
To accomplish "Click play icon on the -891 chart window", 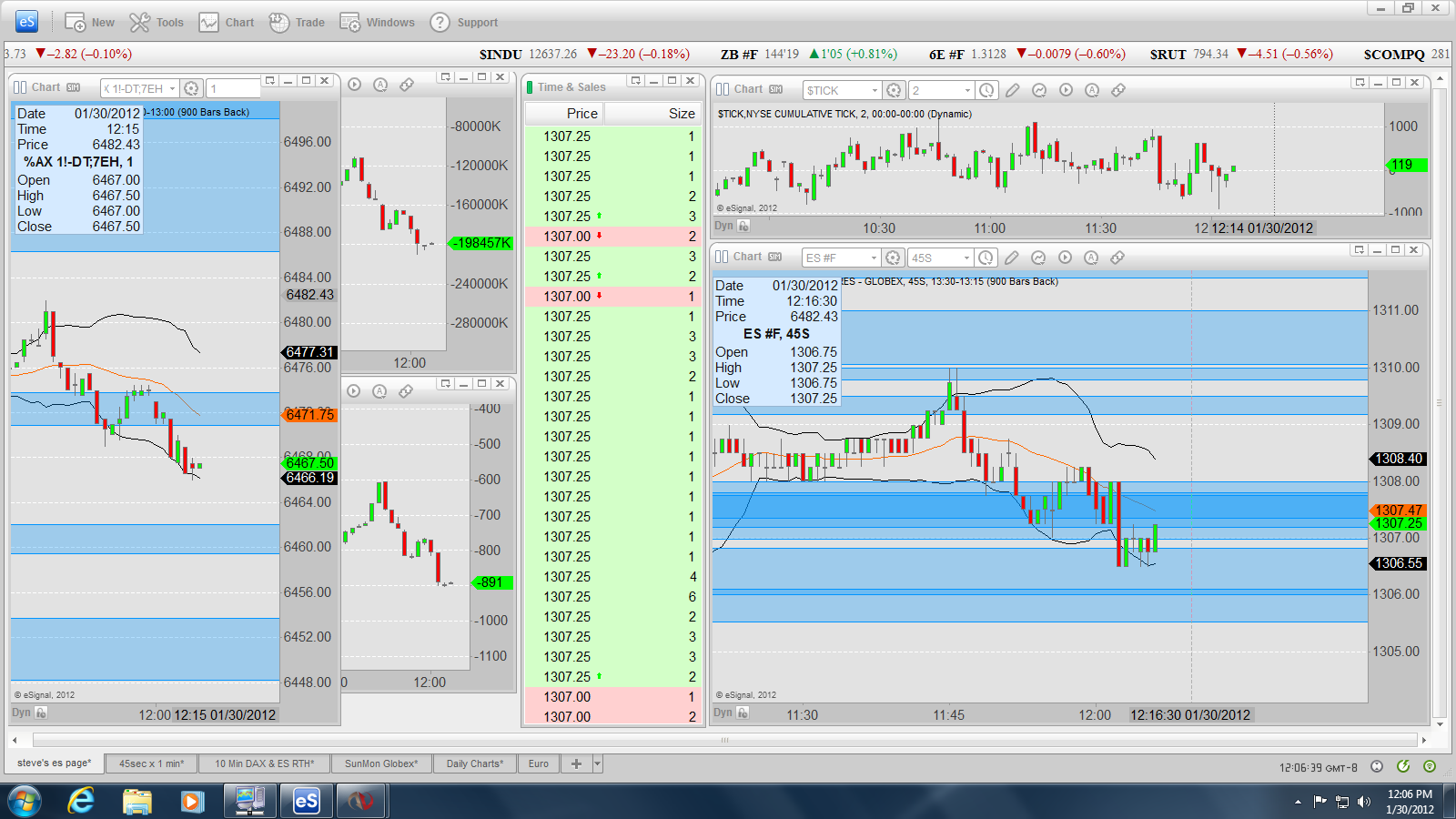I will pos(354,390).
